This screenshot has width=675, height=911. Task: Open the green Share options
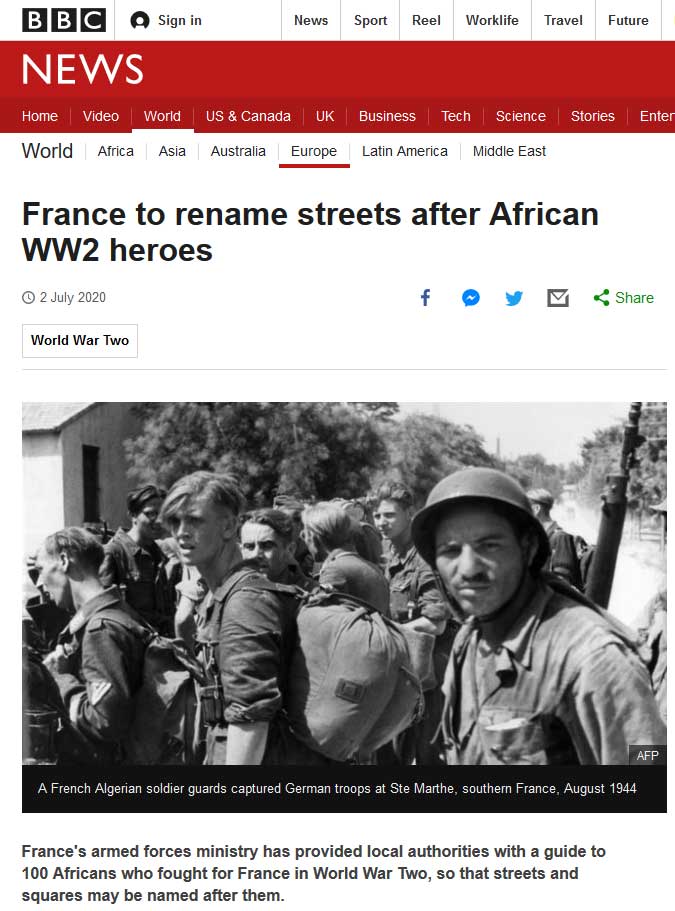coord(623,297)
